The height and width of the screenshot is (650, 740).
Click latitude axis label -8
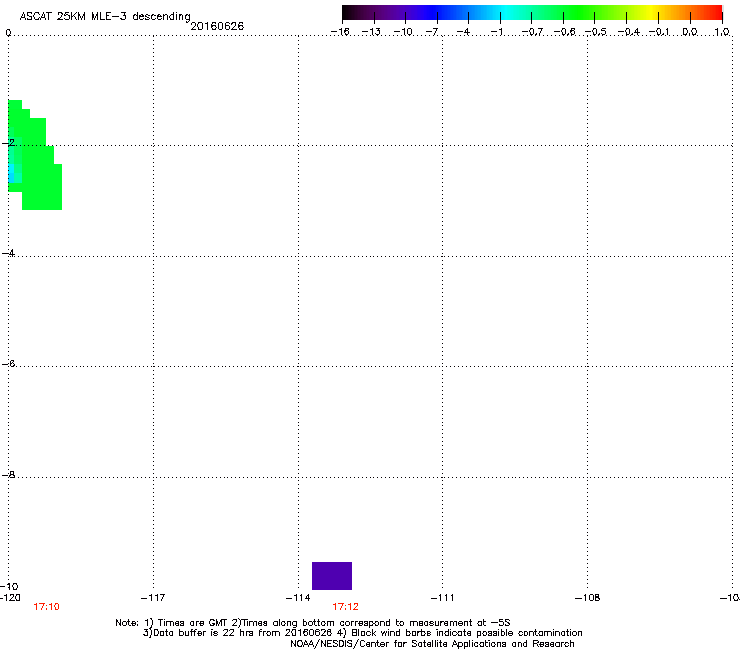[x=9, y=474]
